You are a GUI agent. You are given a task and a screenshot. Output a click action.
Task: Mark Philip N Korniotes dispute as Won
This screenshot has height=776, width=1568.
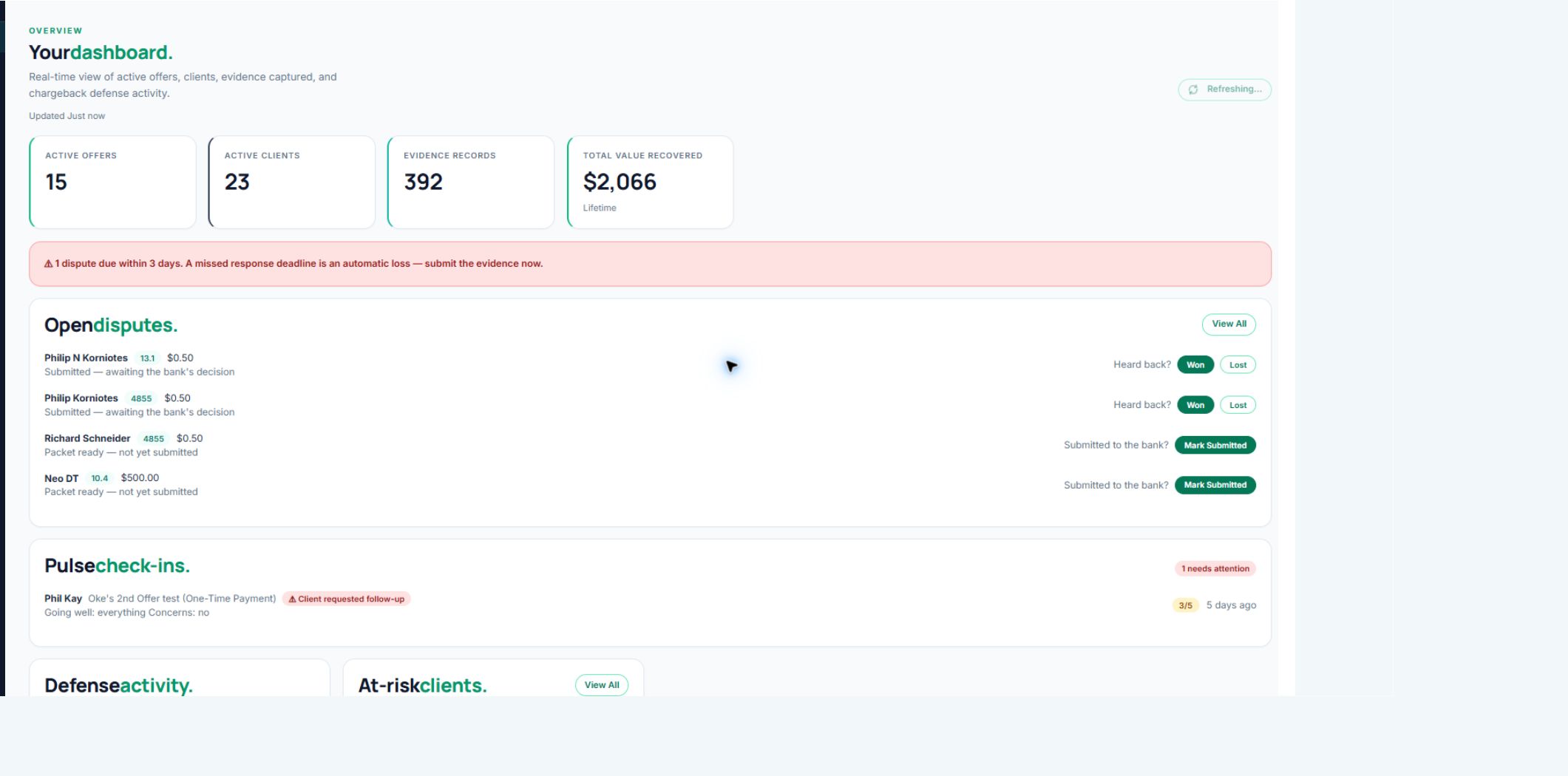pos(1195,365)
